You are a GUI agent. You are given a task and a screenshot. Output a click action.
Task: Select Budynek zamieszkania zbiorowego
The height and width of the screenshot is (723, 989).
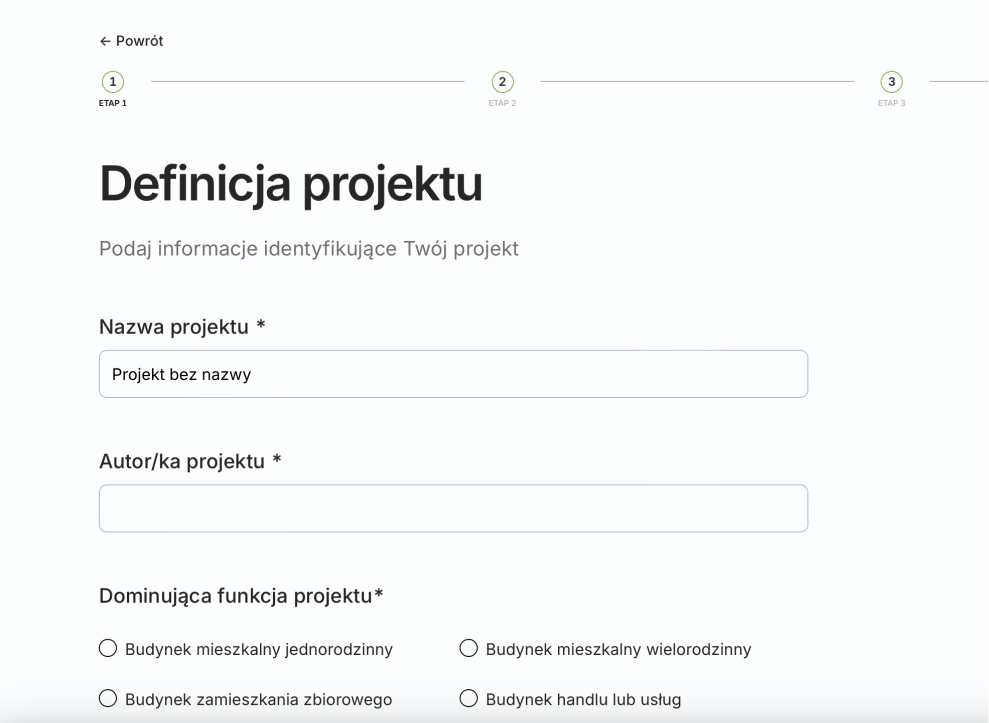point(108,699)
